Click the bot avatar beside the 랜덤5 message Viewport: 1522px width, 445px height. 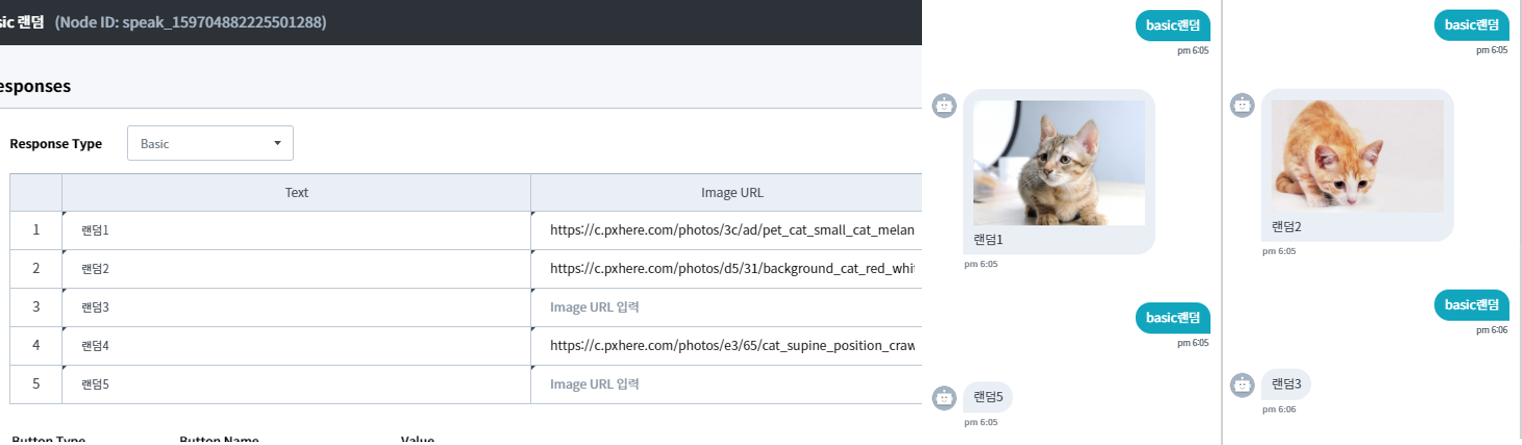pyautogui.click(x=944, y=397)
